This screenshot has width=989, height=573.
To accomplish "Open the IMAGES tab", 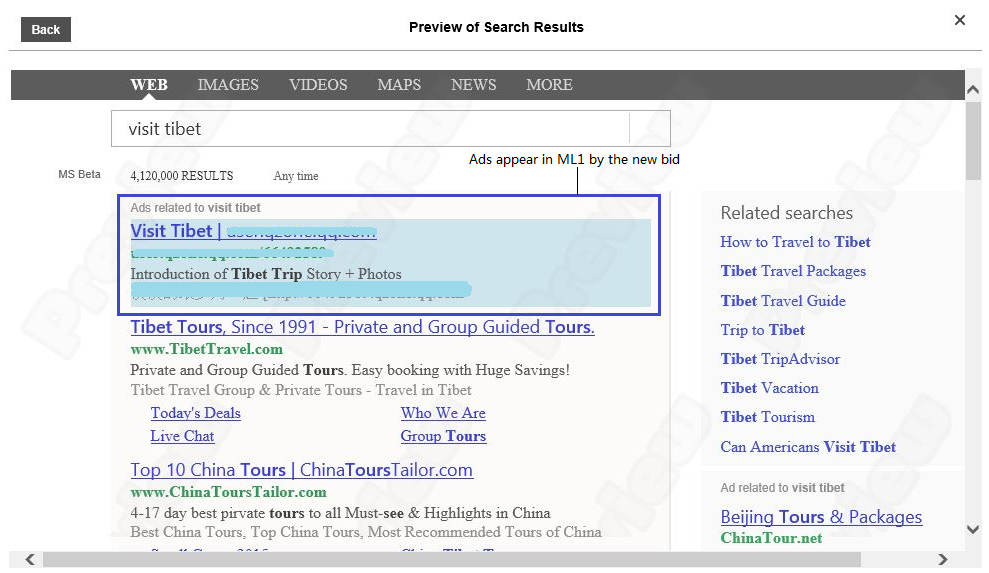I will click(228, 85).
